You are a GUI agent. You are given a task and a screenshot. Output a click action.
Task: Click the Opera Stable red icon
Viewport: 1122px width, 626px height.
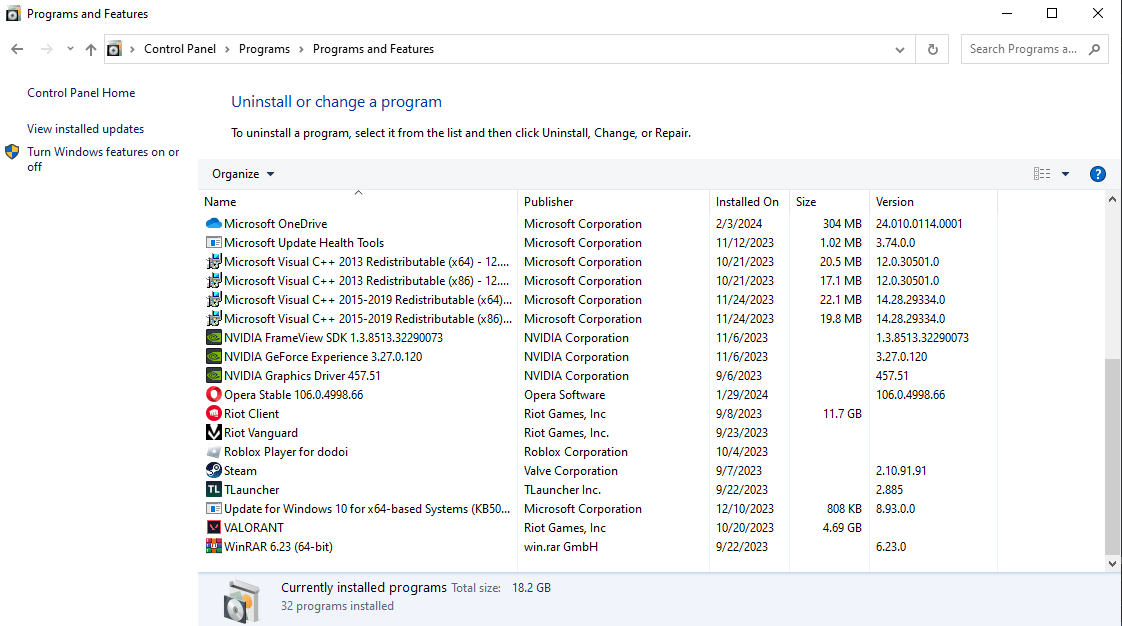(x=213, y=395)
